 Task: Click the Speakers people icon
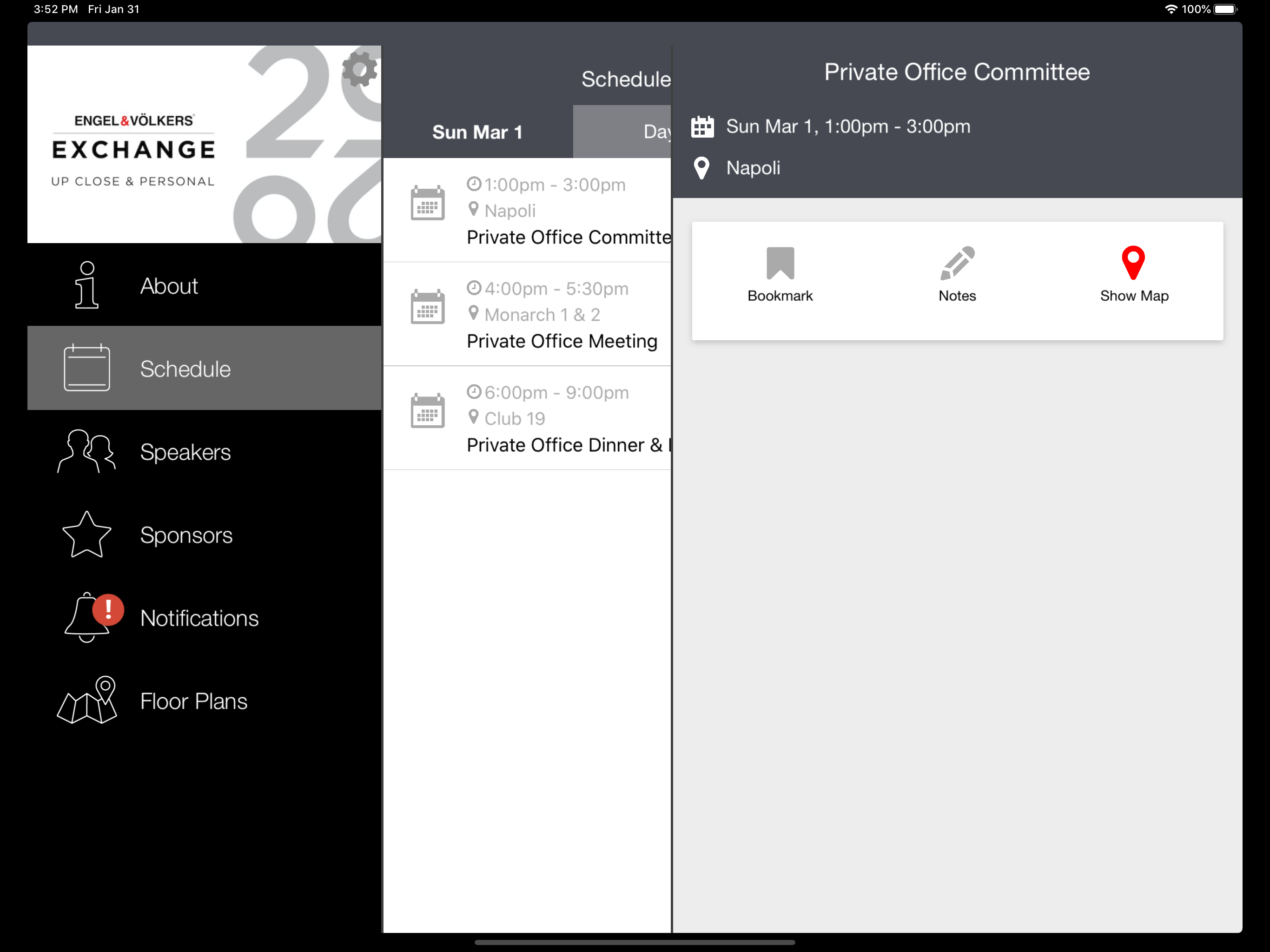pyautogui.click(x=86, y=451)
